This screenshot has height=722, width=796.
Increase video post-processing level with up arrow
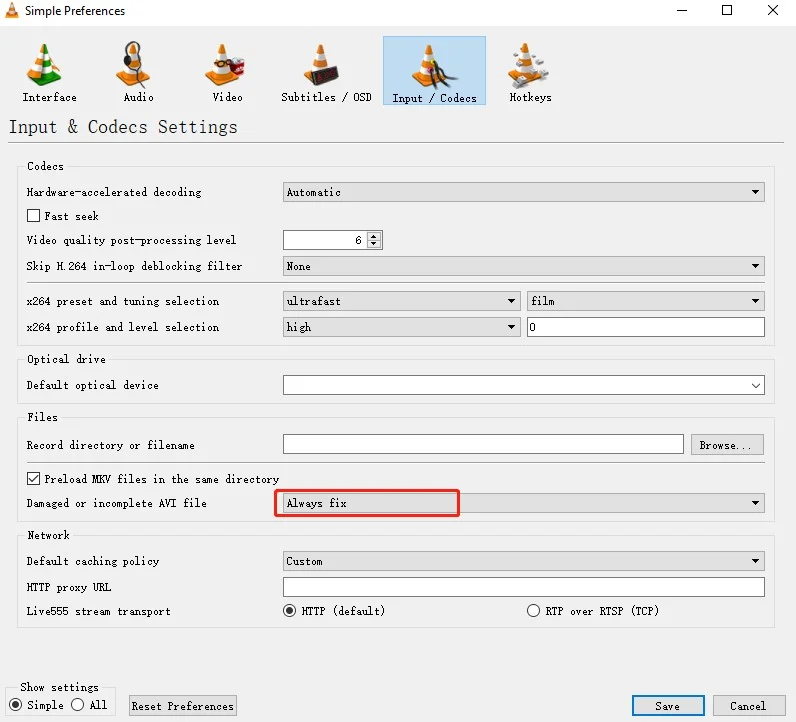click(x=374, y=236)
